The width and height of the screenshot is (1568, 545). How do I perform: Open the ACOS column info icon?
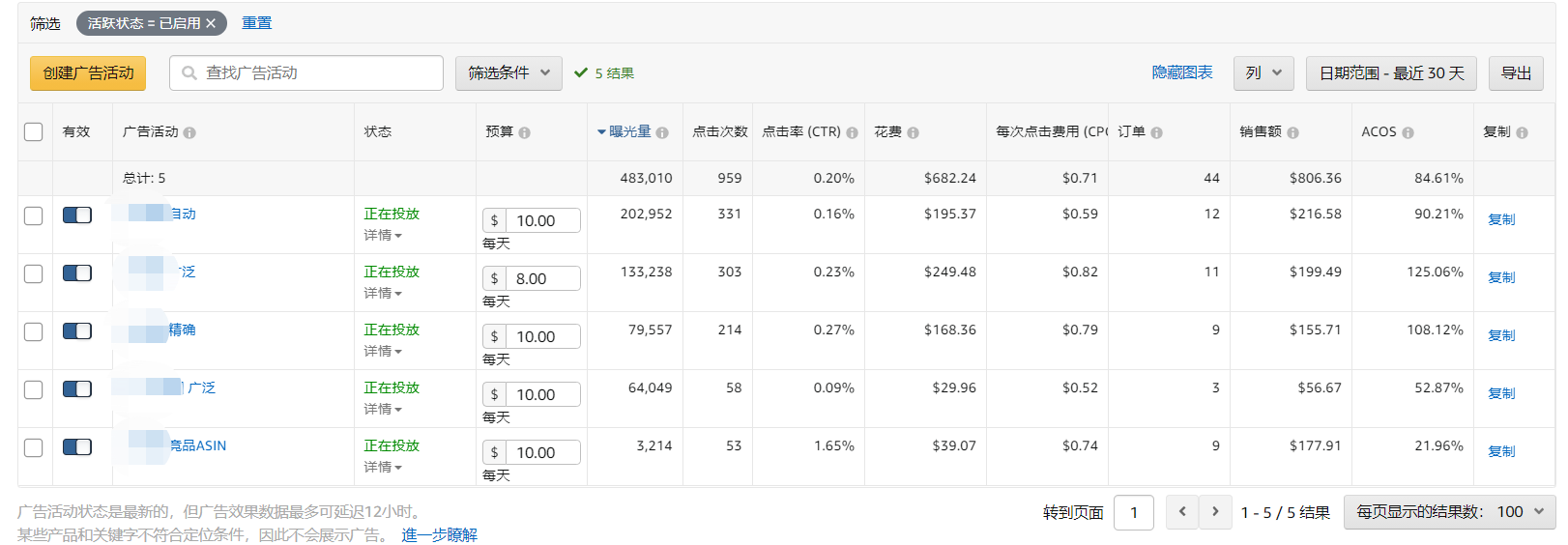[x=1408, y=132]
